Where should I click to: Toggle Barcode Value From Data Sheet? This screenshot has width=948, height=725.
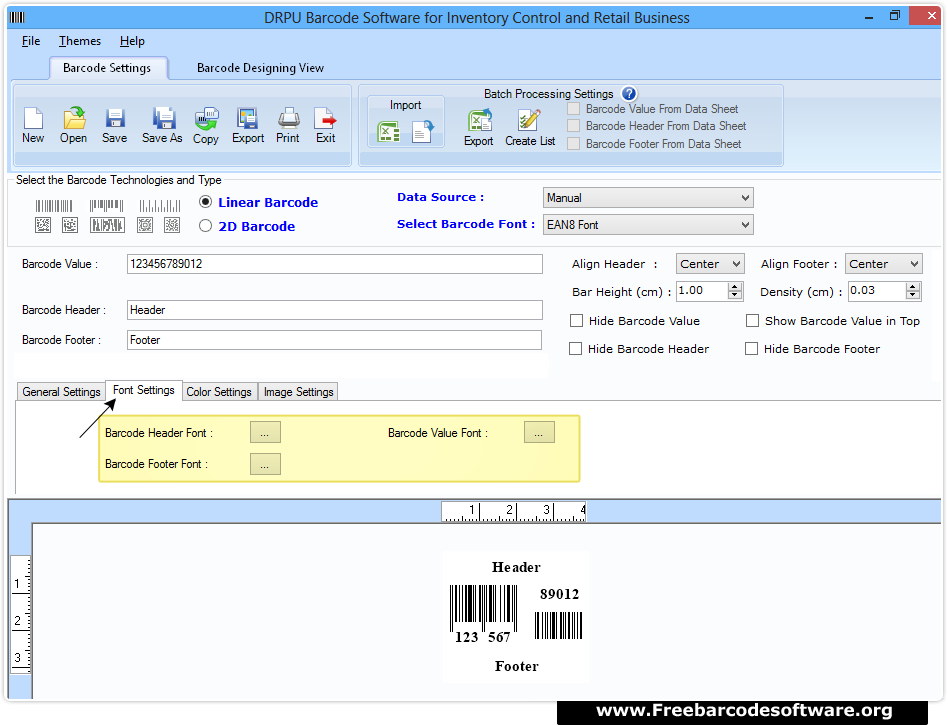coord(574,109)
